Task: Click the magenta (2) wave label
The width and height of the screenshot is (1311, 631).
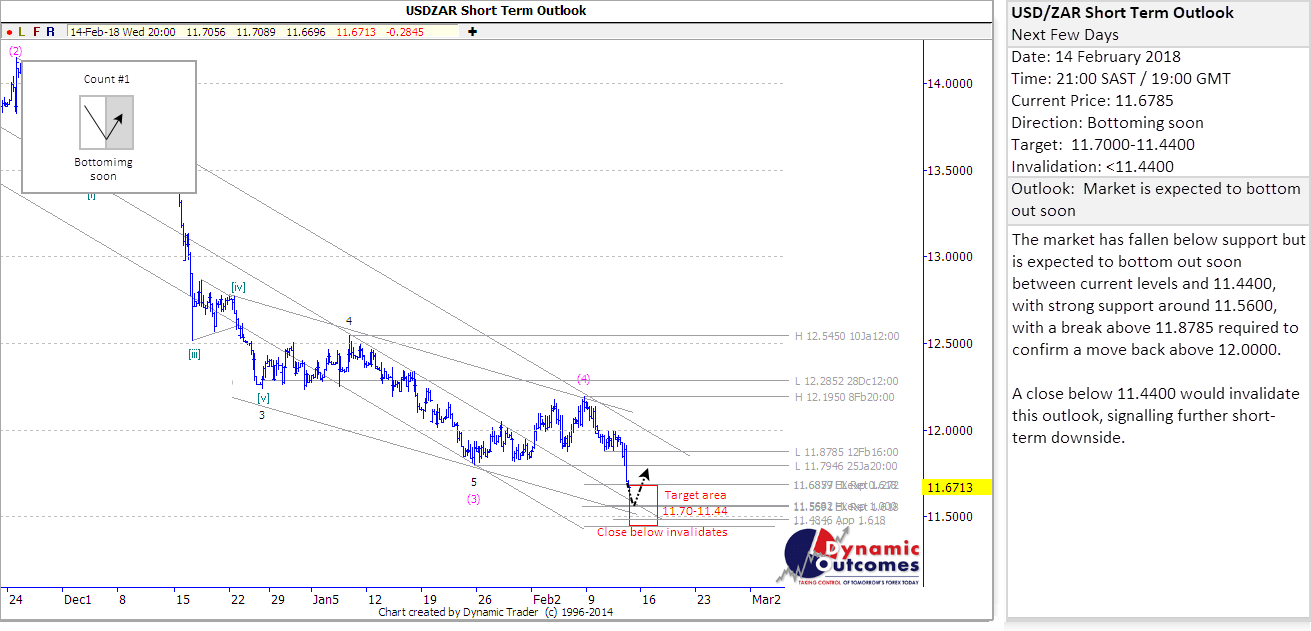Action: 16,50
